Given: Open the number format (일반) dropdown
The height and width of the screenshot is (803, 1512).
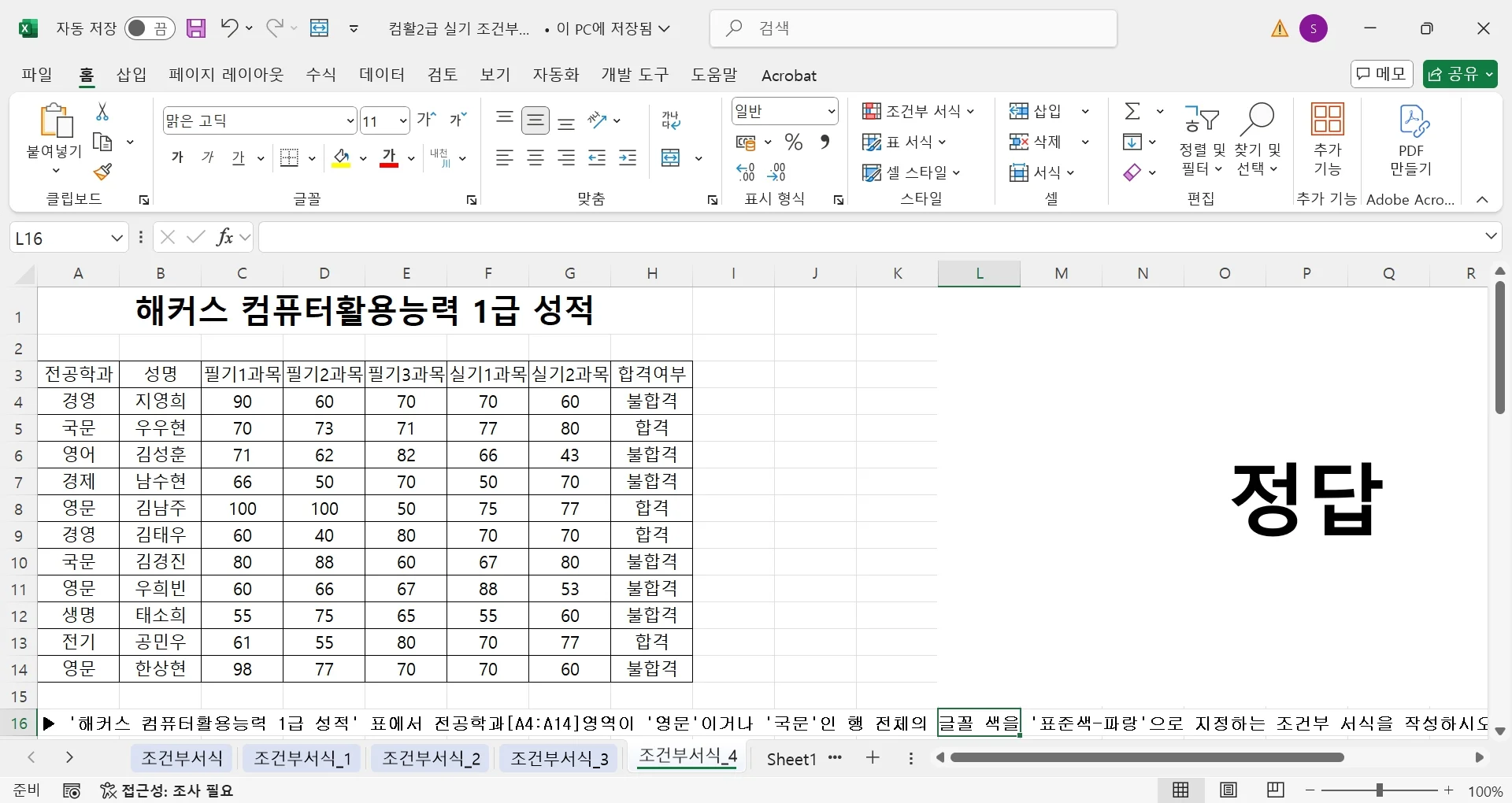Looking at the screenshot, I should coord(832,111).
